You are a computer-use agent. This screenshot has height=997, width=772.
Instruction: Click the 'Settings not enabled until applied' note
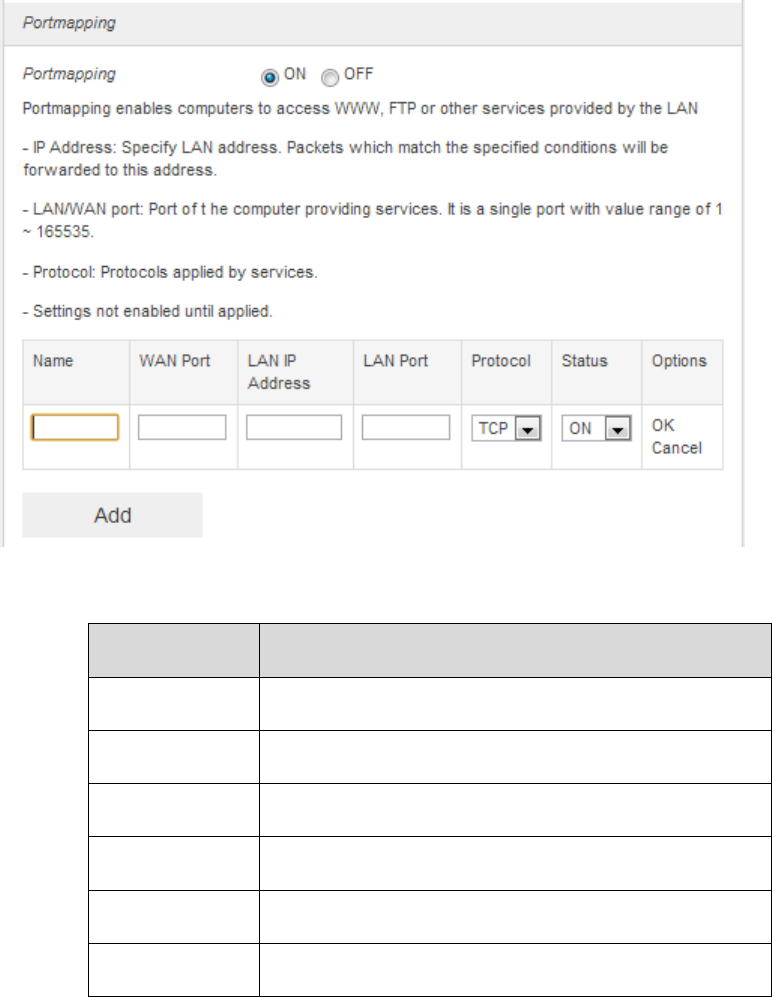point(148,312)
